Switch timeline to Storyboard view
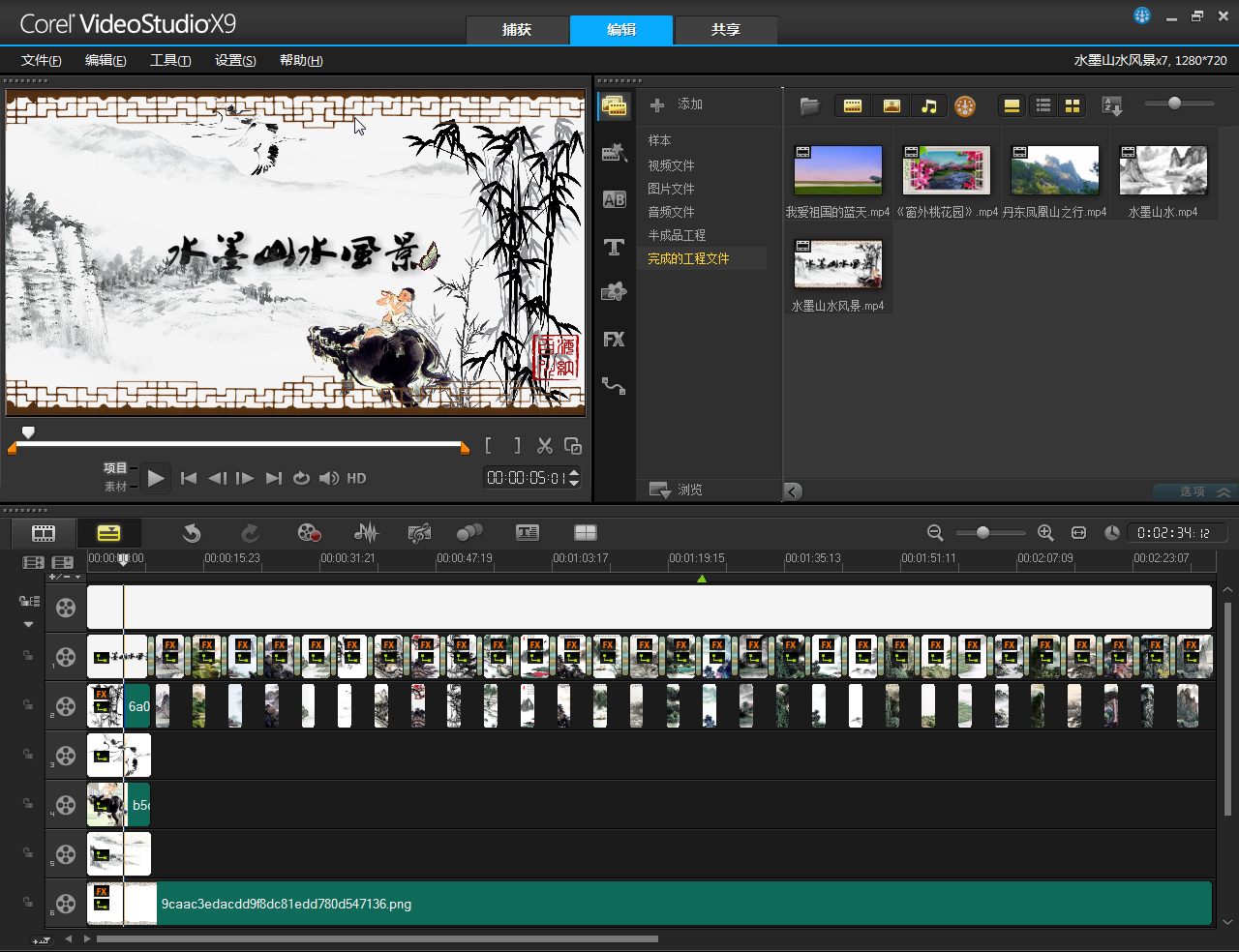The width and height of the screenshot is (1239, 952). coord(44,533)
